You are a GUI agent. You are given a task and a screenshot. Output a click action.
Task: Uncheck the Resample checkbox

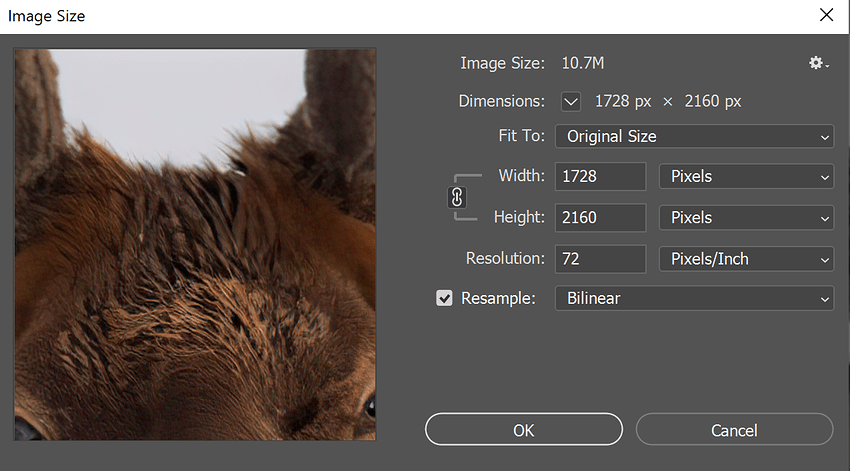pos(444,298)
